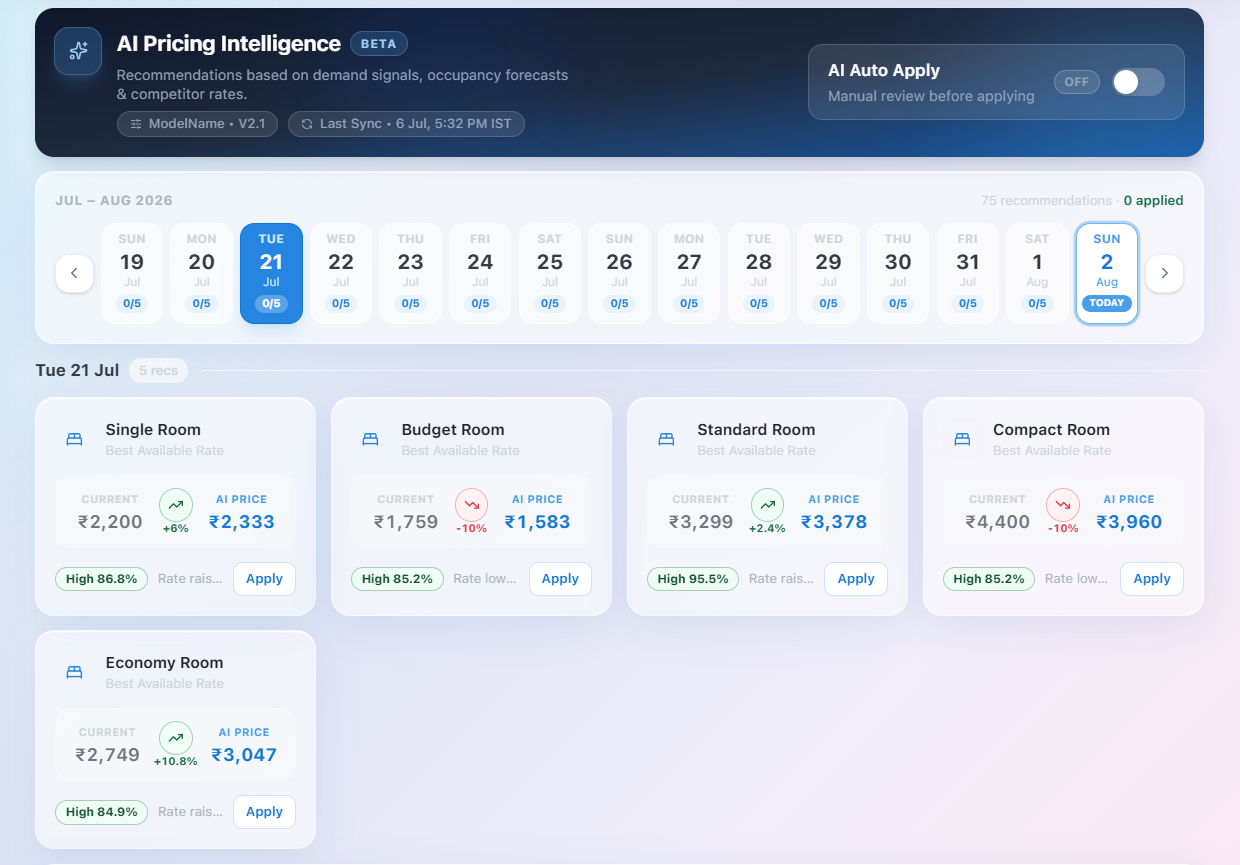This screenshot has height=865, width=1240.
Task: Select Sun 2 Aug today date
Action: pyautogui.click(x=1107, y=273)
